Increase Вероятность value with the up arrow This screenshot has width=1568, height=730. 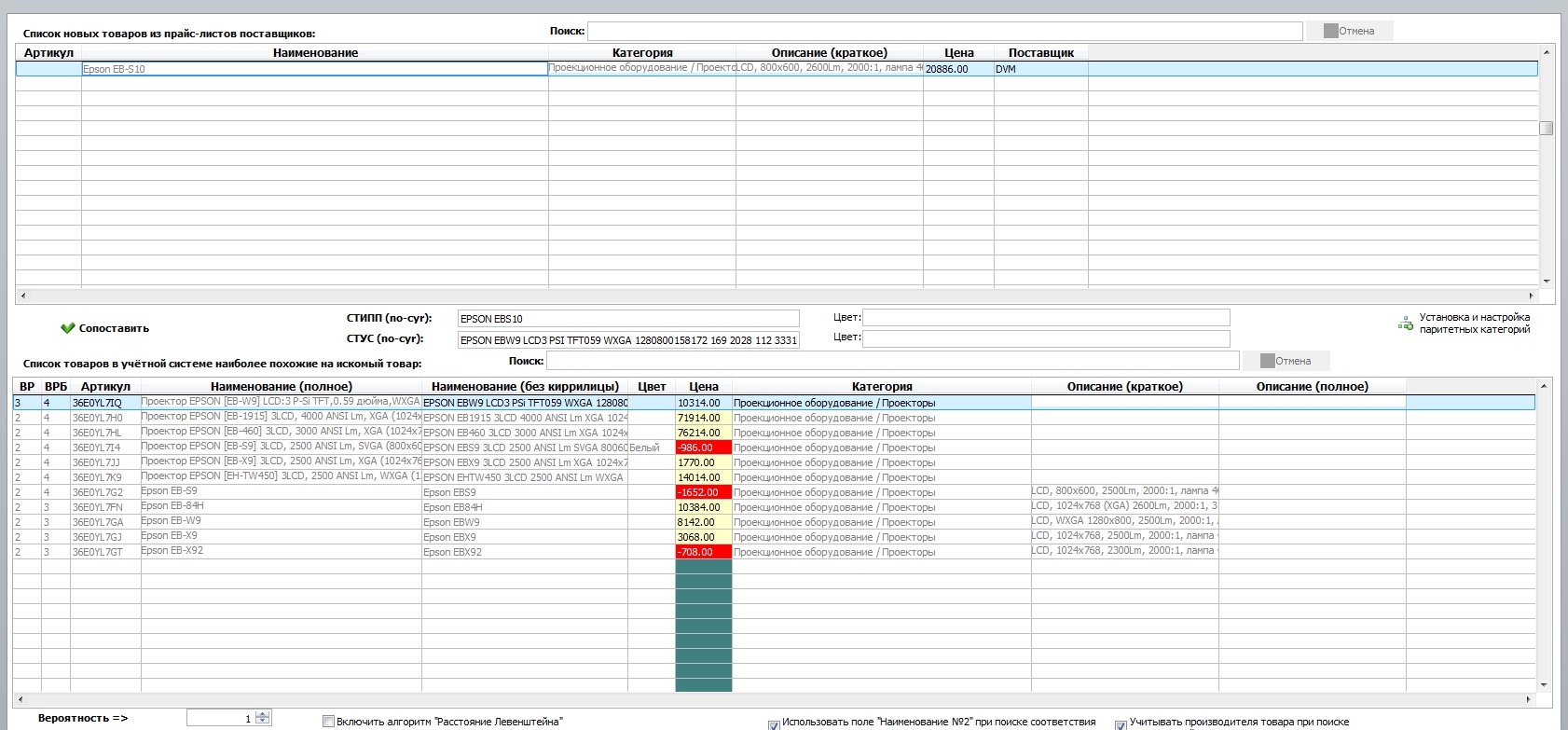(263, 714)
